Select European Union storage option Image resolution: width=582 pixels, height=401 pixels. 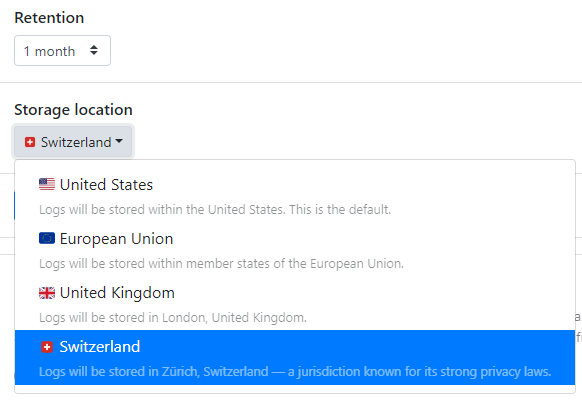point(295,249)
